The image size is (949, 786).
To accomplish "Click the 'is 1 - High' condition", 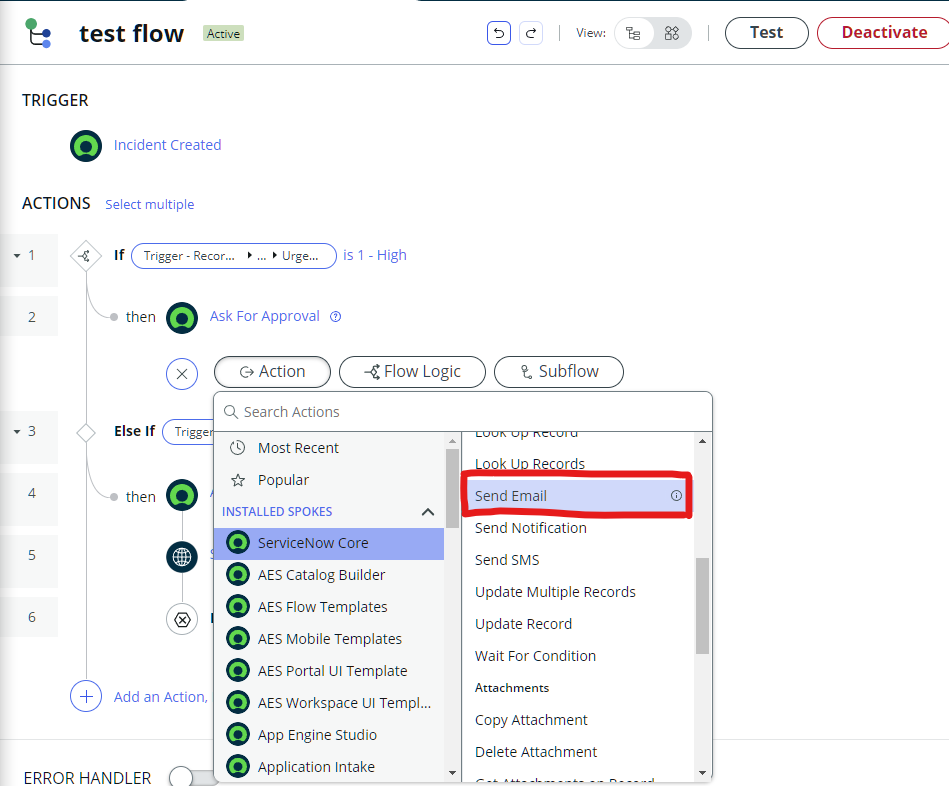I will pos(375,255).
